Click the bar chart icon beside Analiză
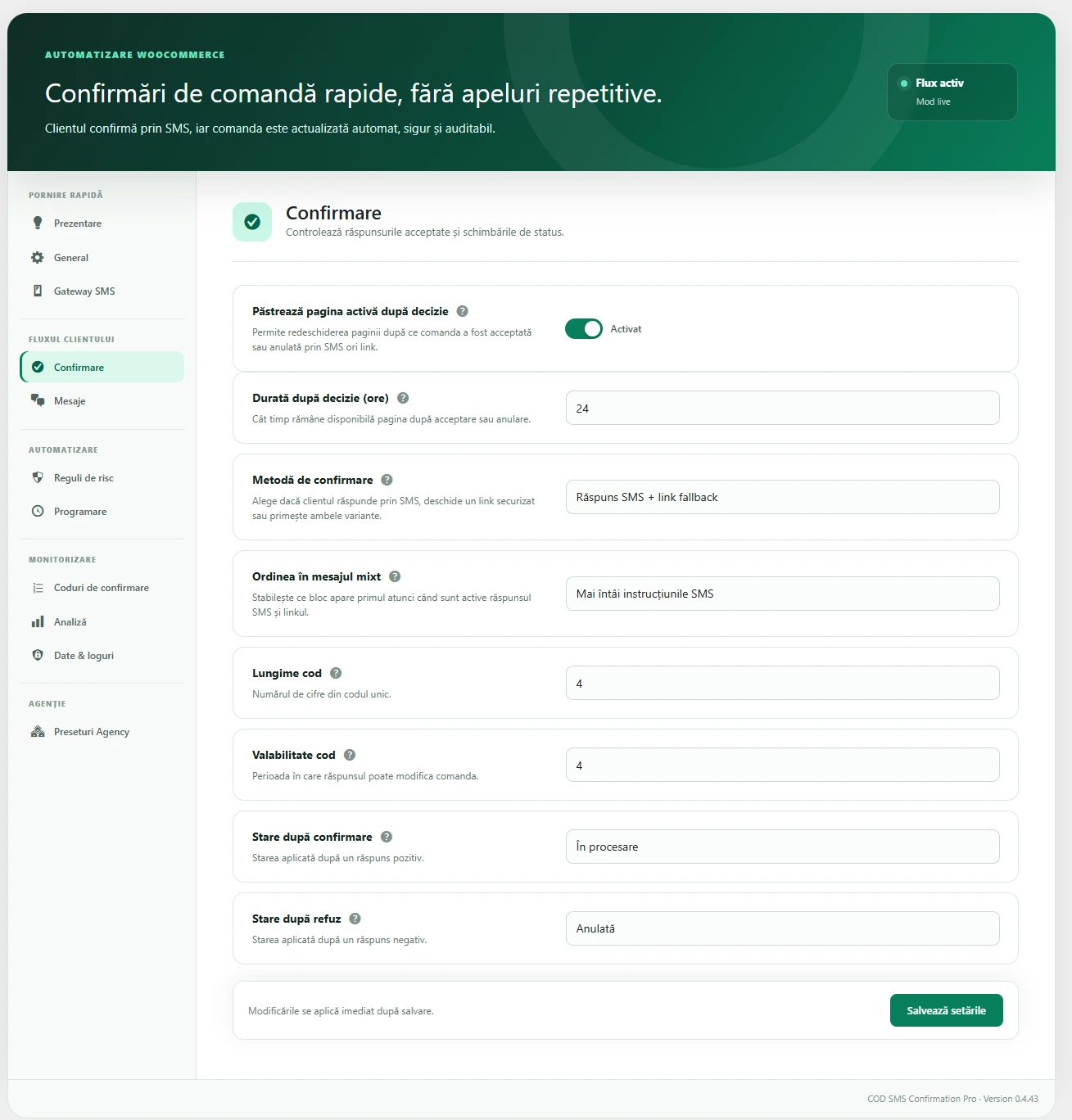Viewport: 1072px width, 1120px height. tap(38, 621)
